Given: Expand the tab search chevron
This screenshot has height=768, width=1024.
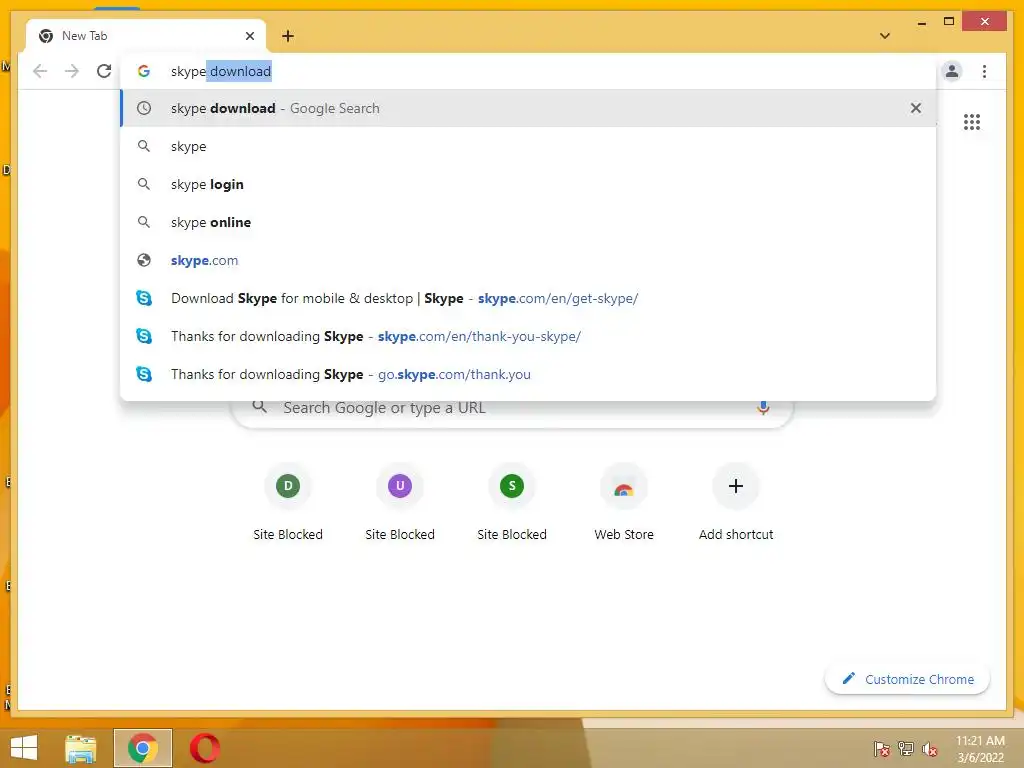Looking at the screenshot, I should click(x=885, y=36).
